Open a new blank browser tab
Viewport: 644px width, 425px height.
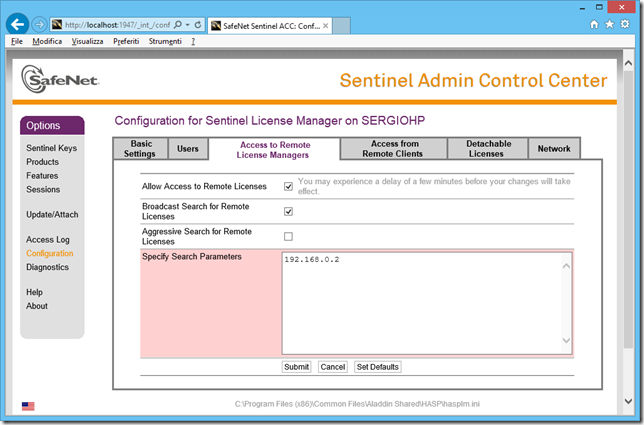coord(341,25)
